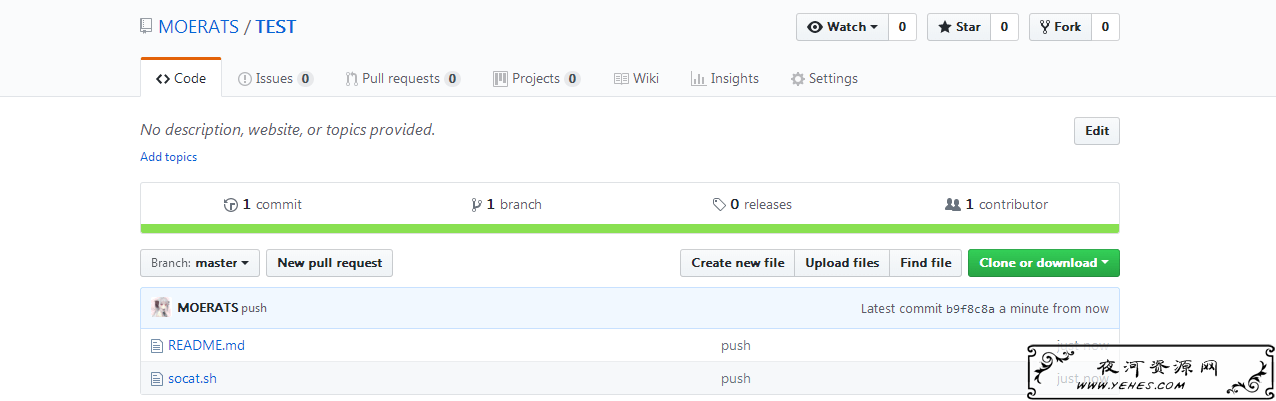
Task: Click the pull request icon on its tab
Action: 352,78
